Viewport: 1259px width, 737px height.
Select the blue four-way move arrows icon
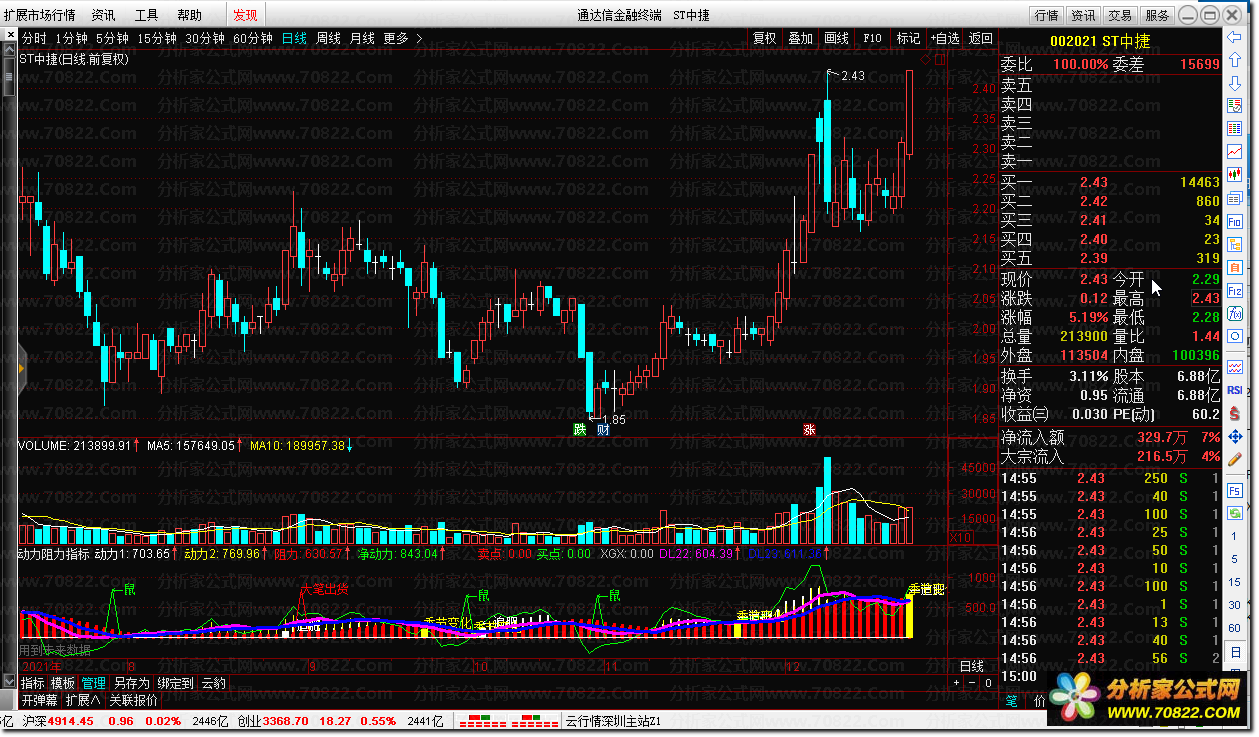1234,436
